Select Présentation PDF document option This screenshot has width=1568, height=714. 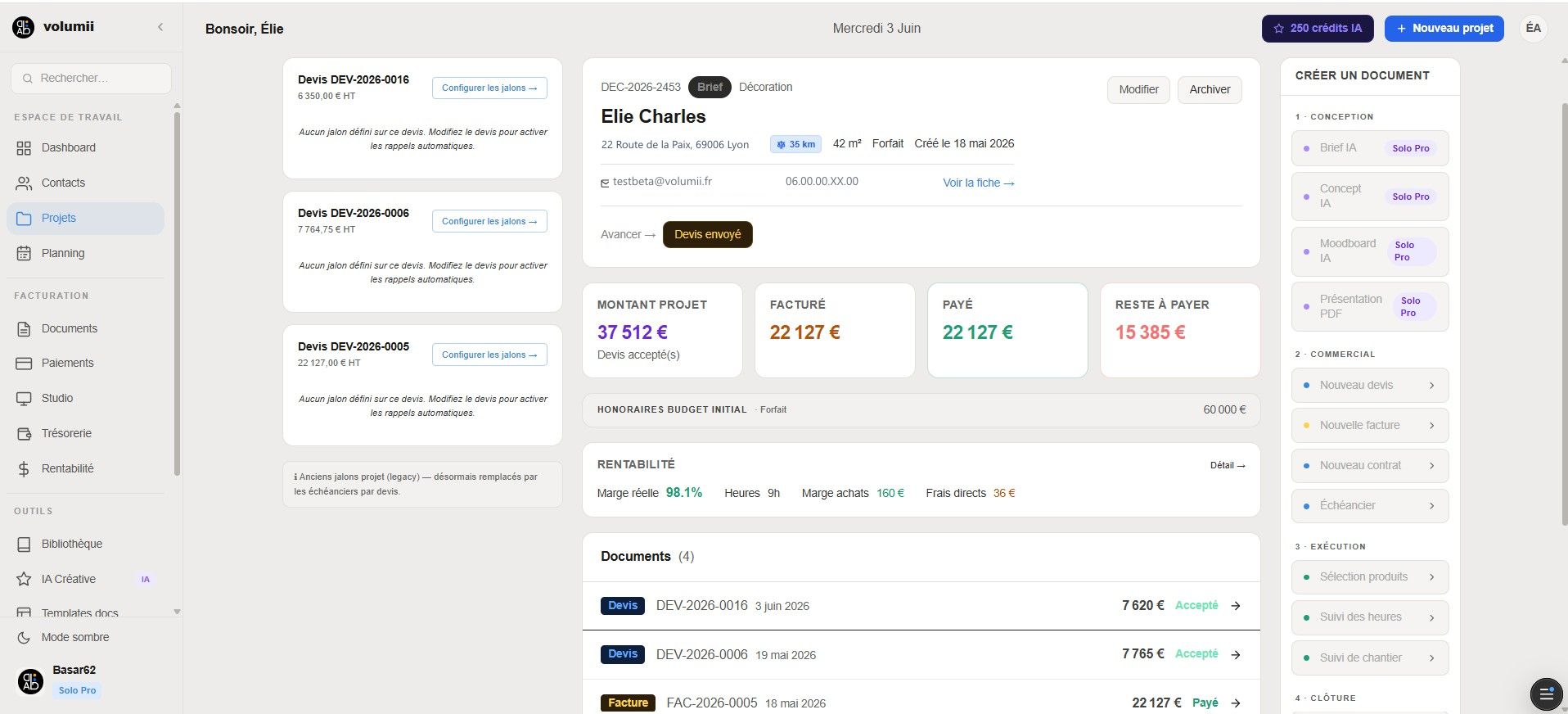point(1370,306)
